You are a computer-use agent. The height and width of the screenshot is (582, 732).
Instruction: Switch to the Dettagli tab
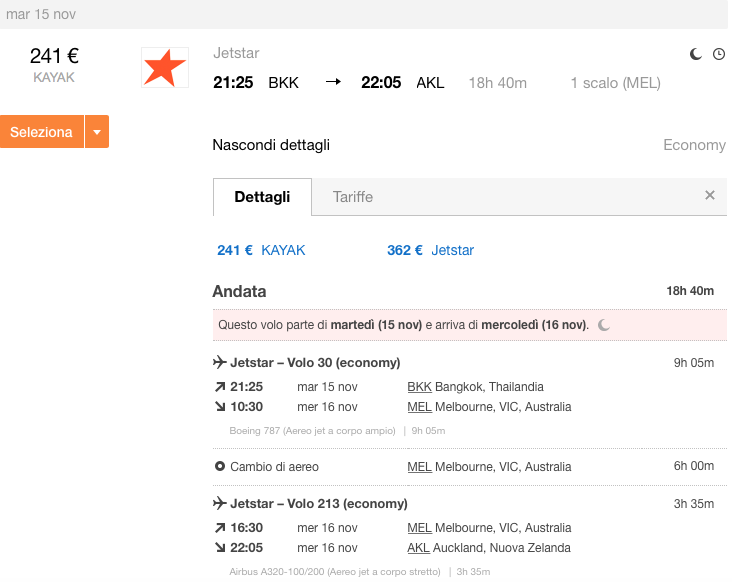pyautogui.click(x=262, y=196)
